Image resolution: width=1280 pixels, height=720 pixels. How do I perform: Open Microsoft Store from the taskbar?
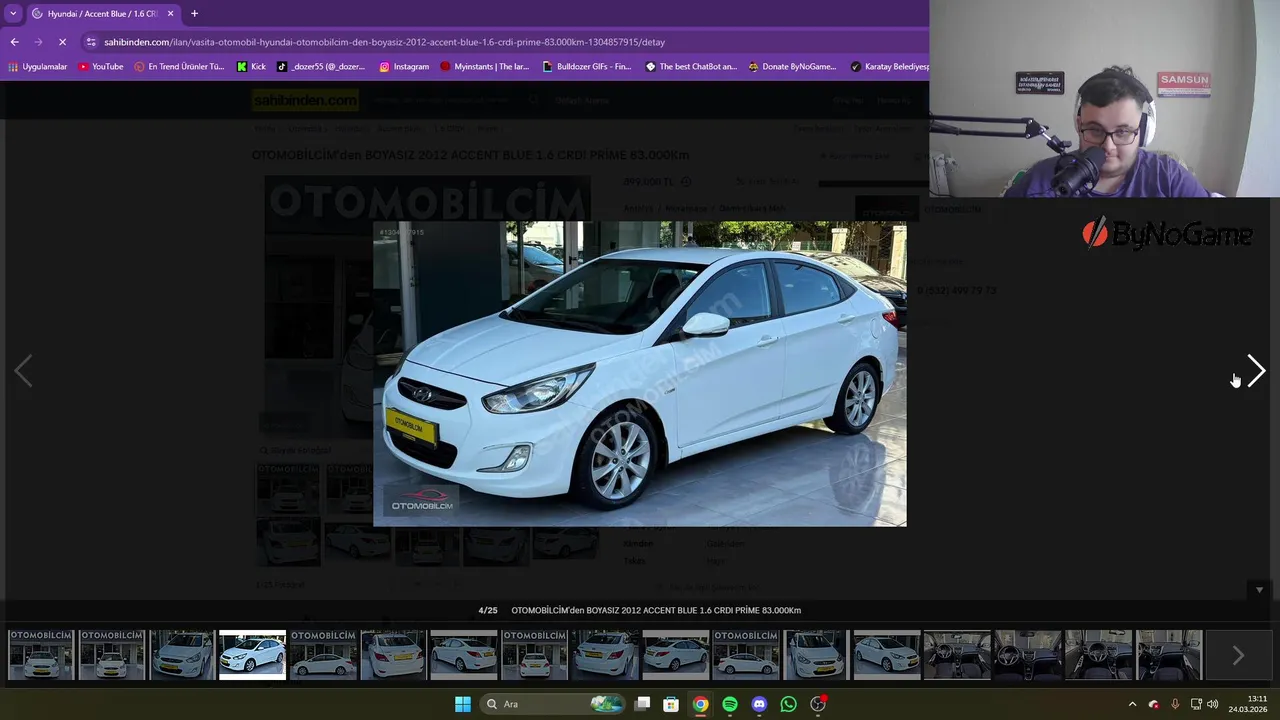(672, 704)
